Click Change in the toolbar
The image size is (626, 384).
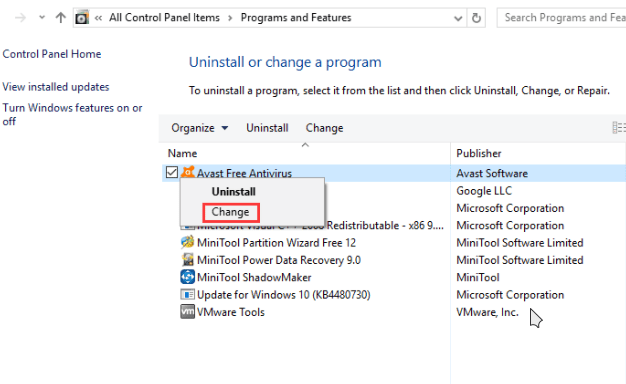pos(324,128)
